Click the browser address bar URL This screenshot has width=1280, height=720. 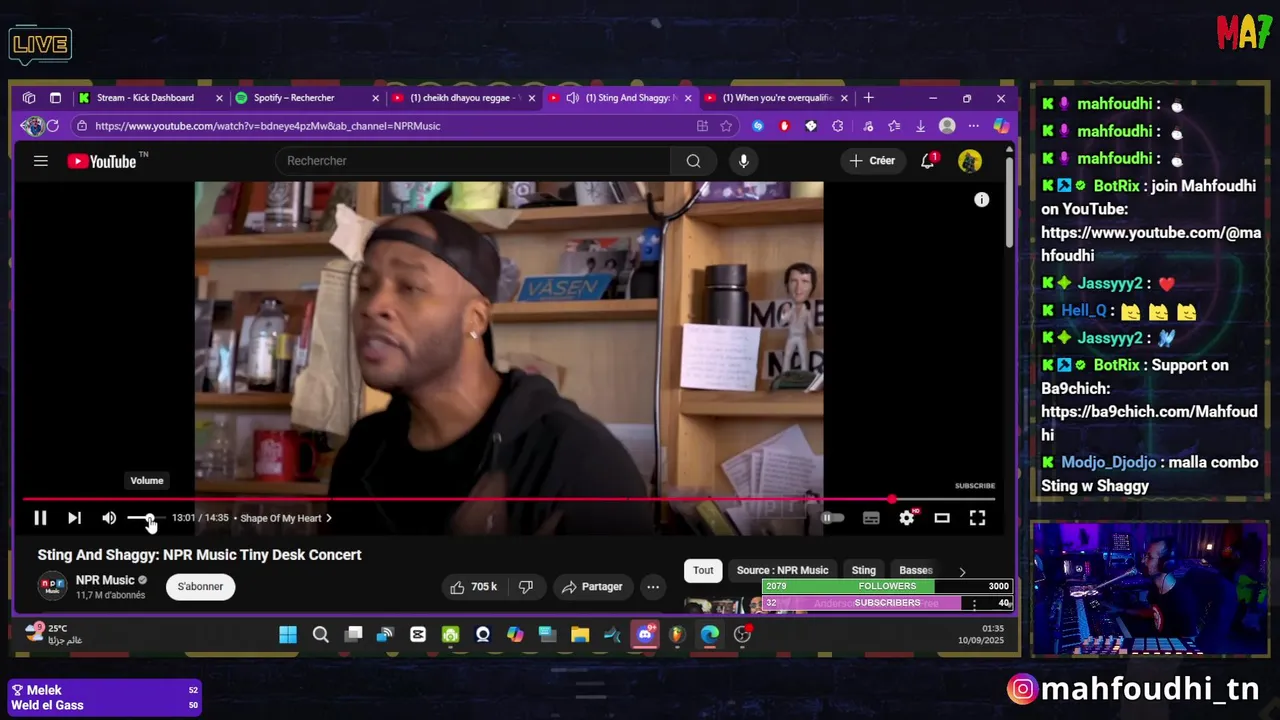point(268,126)
